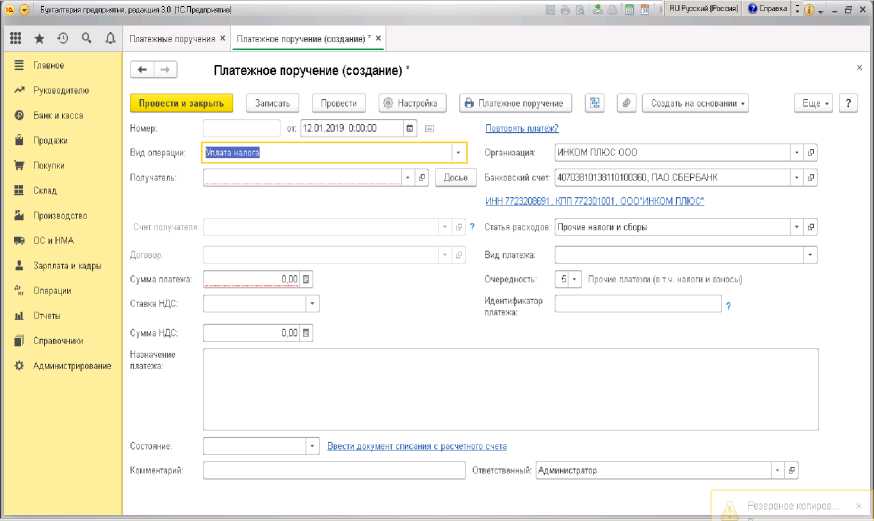Open the sections menu grid icon
The image size is (874, 521).
[x=16, y=38]
